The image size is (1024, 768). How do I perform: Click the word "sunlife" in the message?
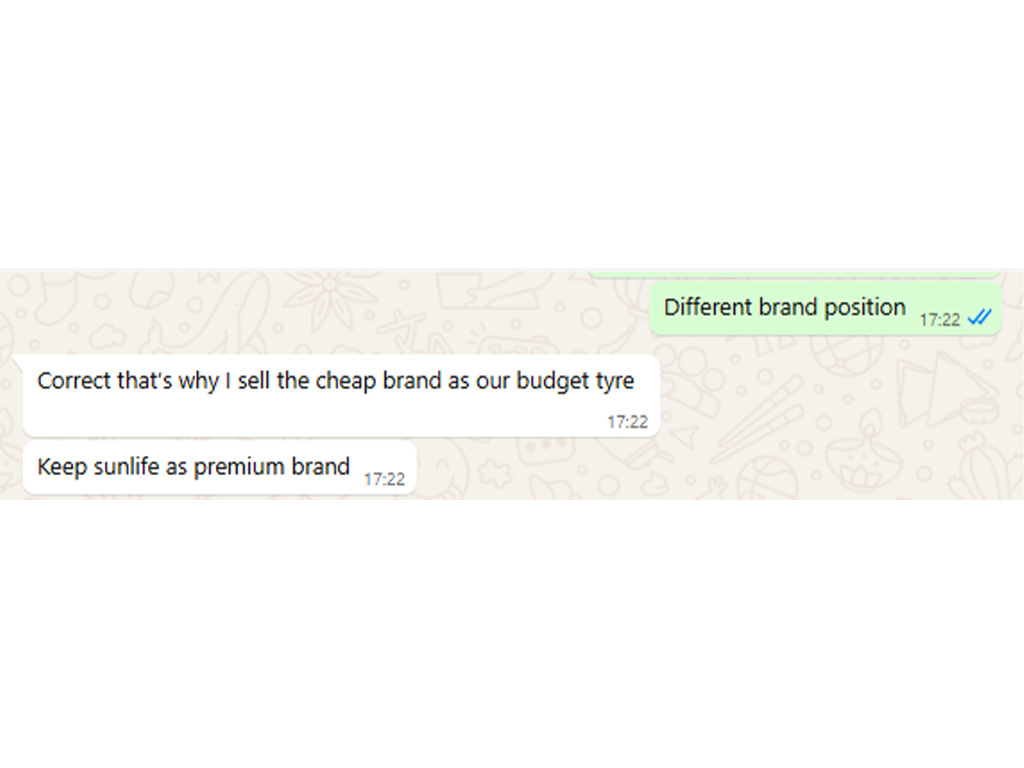pyautogui.click(x=126, y=466)
